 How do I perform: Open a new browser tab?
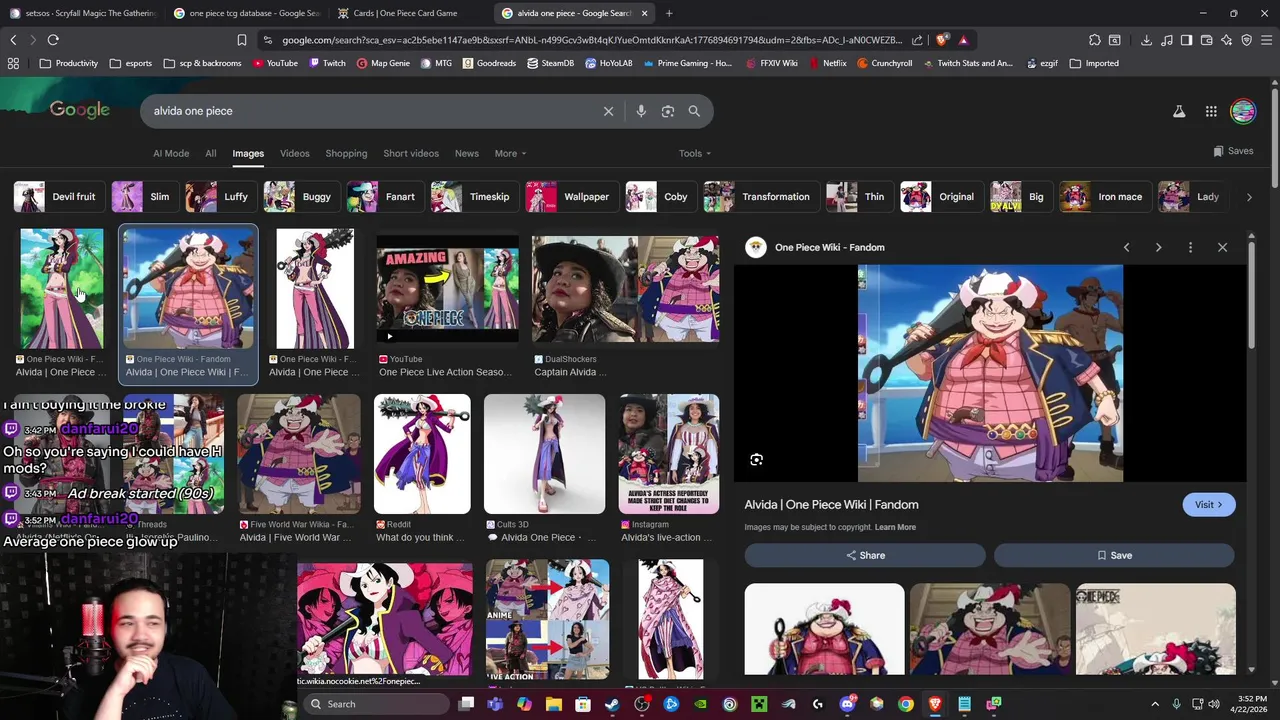669,13
